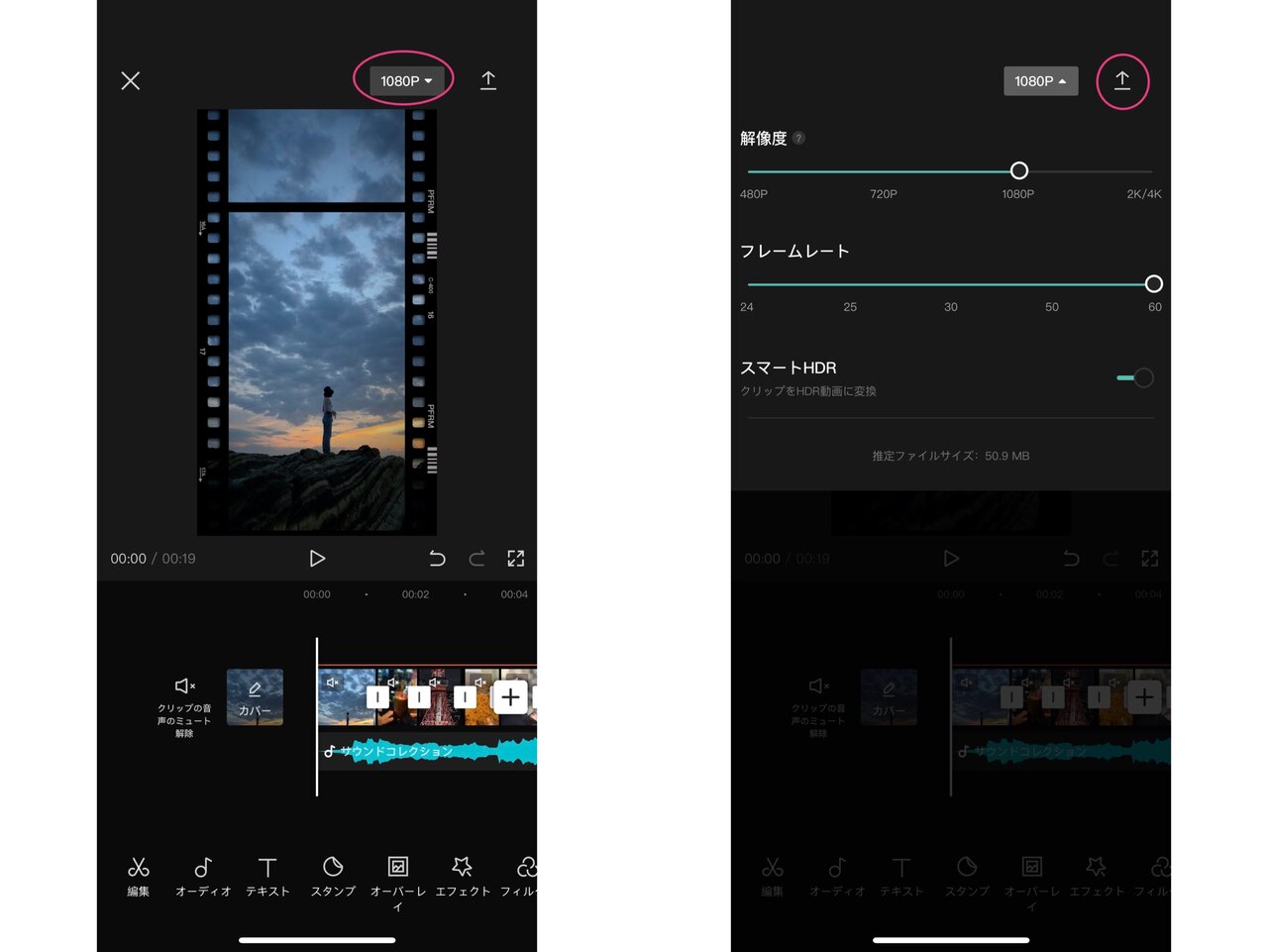Image resolution: width=1268 pixels, height=952 pixels.
Task: Redo edit in left screen
Action: tap(476, 559)
